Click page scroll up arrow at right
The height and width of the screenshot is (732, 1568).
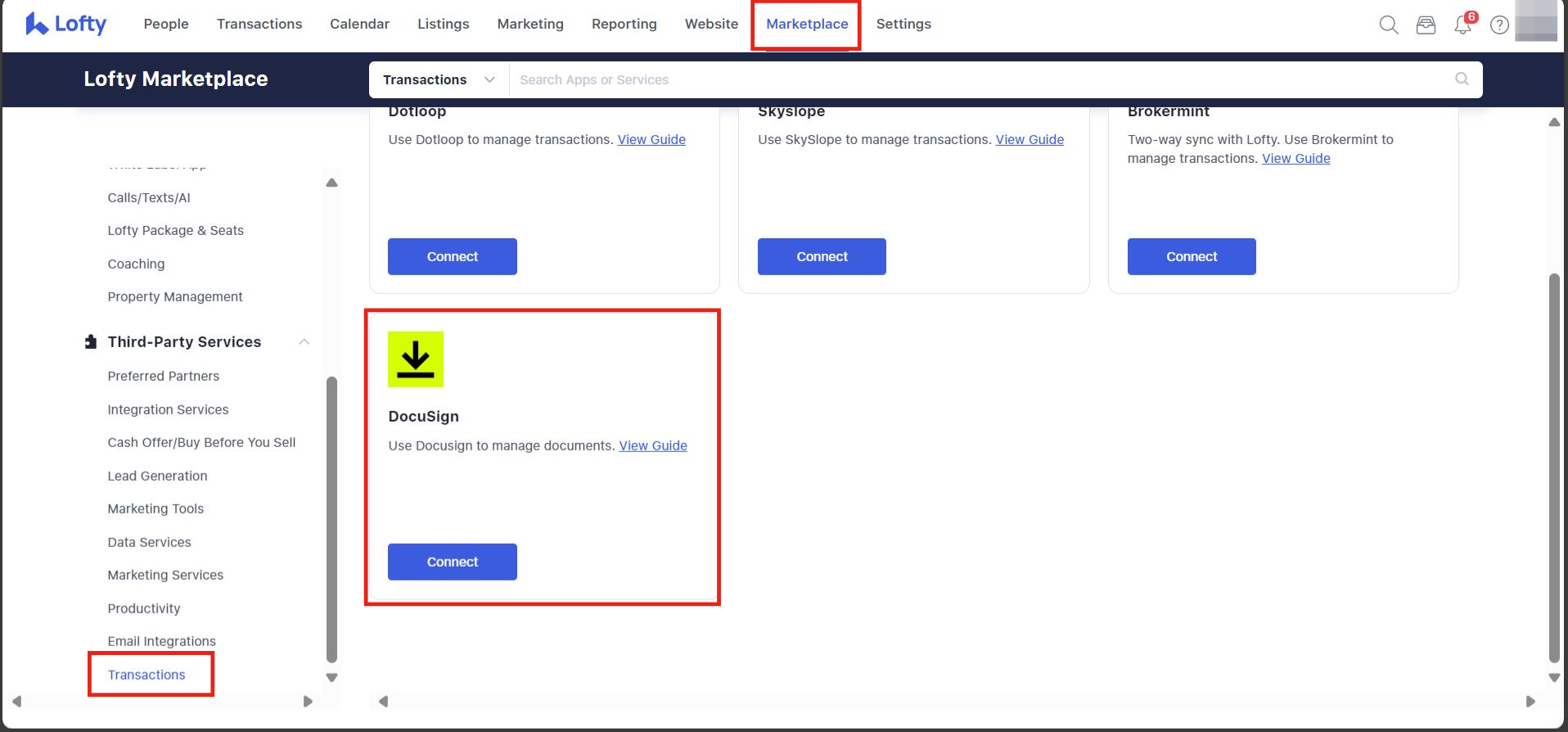1554,122
